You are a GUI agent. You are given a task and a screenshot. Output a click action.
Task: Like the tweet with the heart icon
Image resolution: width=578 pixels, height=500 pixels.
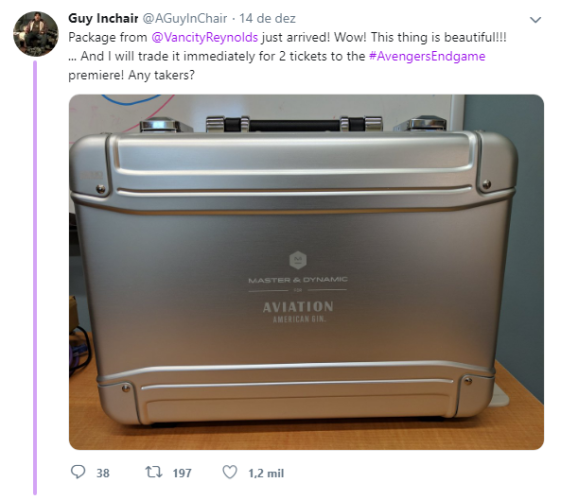pos(230,472)
